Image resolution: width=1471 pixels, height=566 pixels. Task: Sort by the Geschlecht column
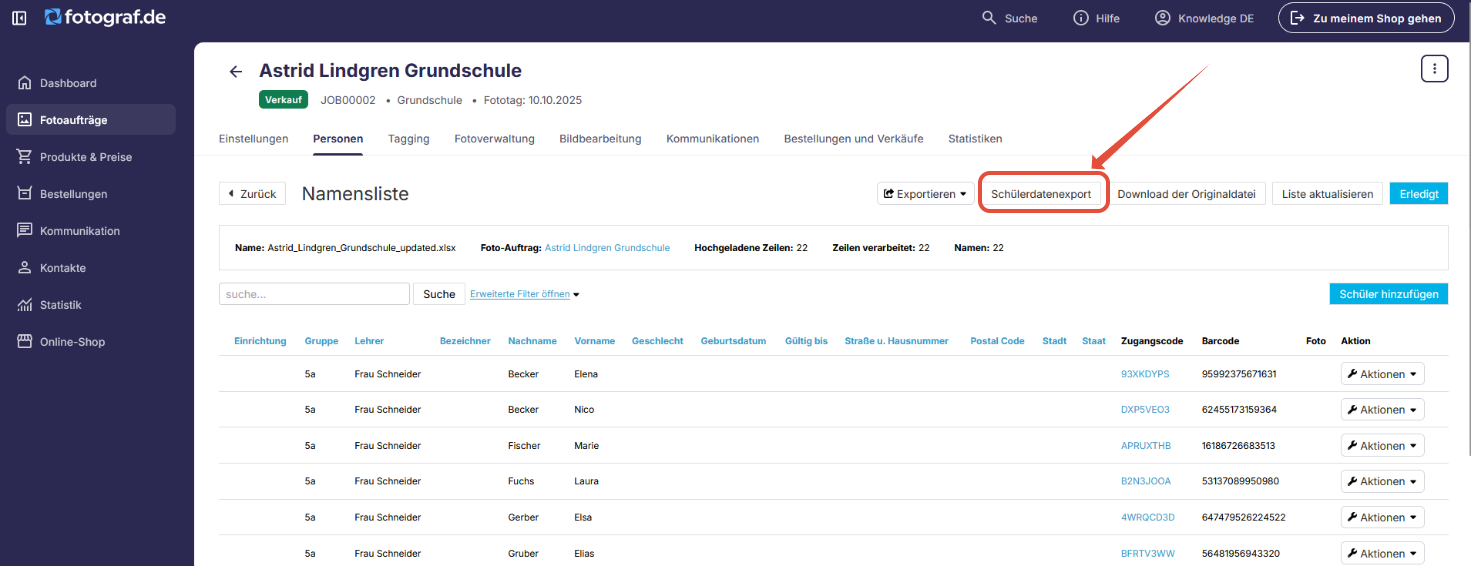coord(657,341)
